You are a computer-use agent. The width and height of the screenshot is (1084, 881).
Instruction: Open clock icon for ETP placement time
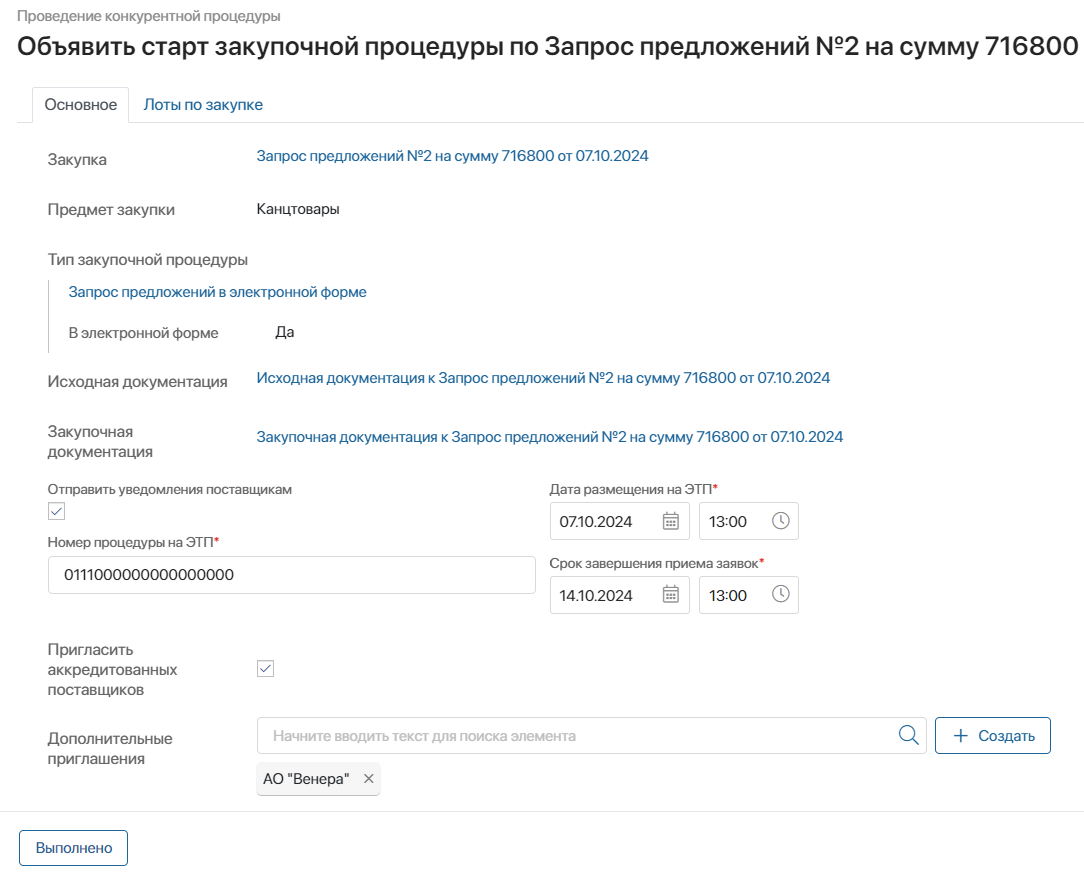tap(780, 521)
